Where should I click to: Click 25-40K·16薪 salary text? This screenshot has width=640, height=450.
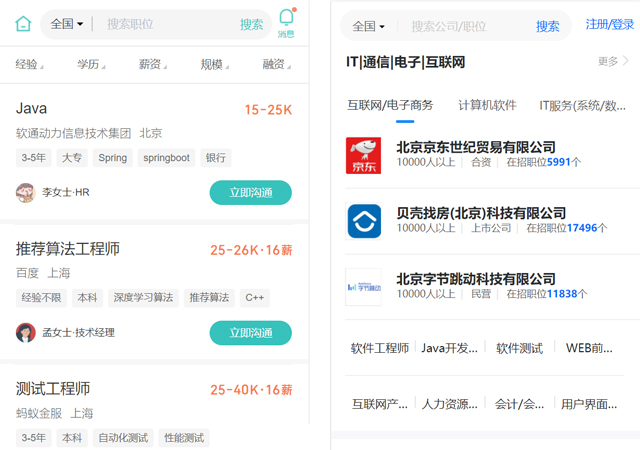coord(251,390)
